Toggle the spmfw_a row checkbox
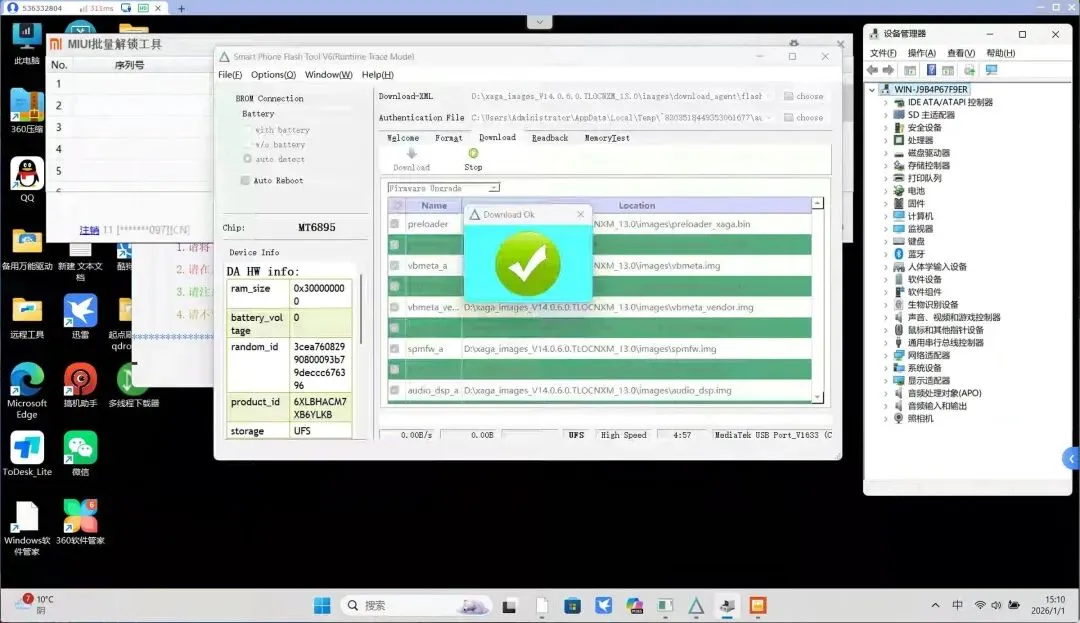 click(x=395, y=348)
